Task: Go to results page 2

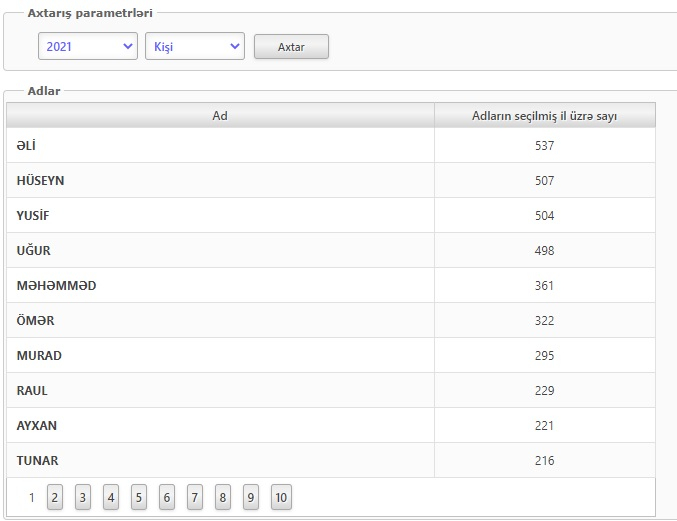Action: pyautogui.click(x=55, y=497)
